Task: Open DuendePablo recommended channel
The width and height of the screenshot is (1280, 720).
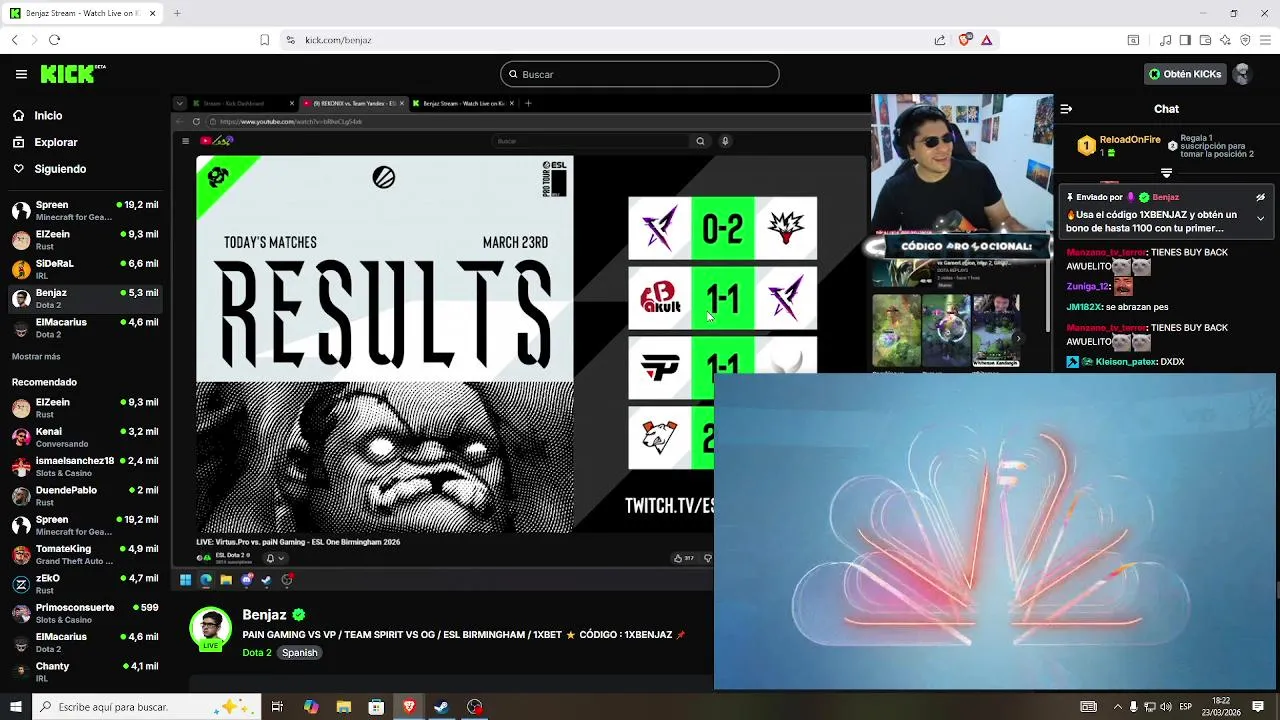Action: point(85,496)
